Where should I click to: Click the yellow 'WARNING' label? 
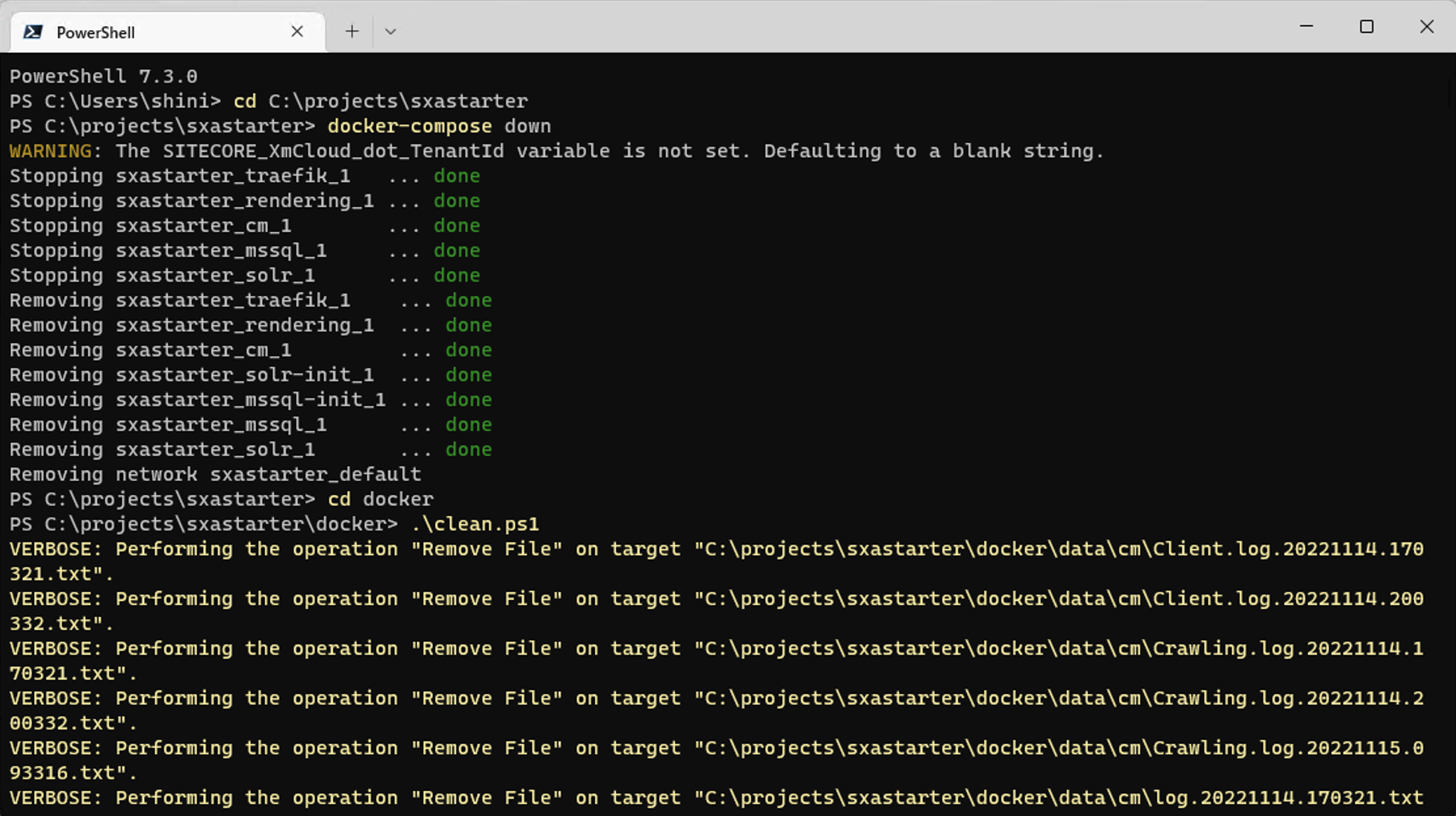pyautogui.click(x=50, y=151)
